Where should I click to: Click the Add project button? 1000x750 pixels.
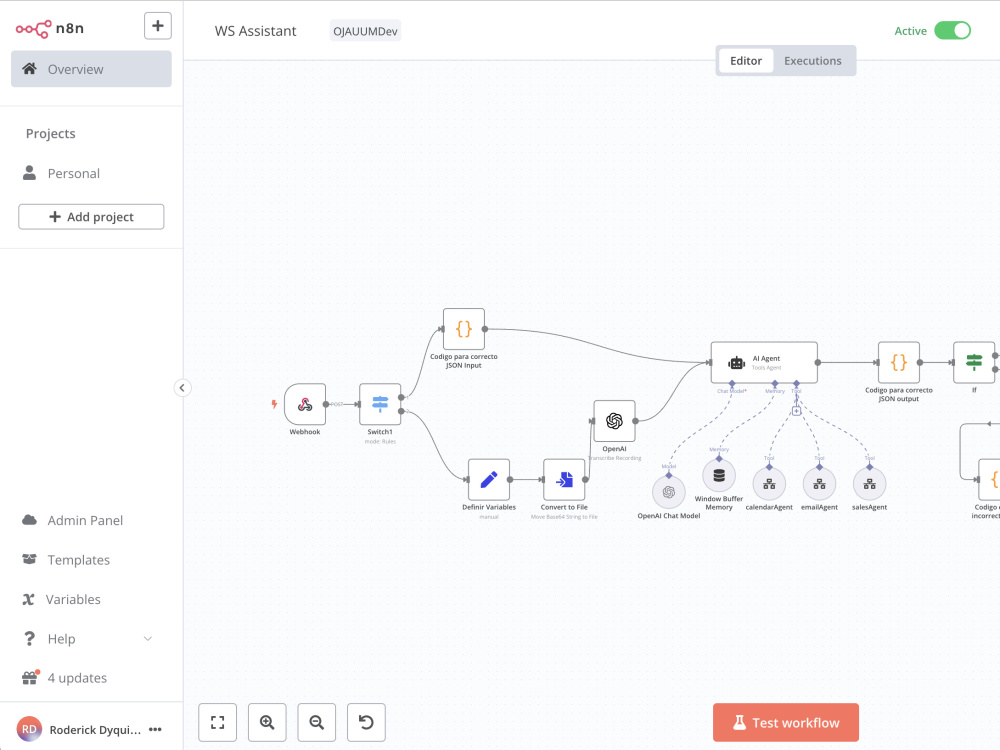click(x=91, y=217)
